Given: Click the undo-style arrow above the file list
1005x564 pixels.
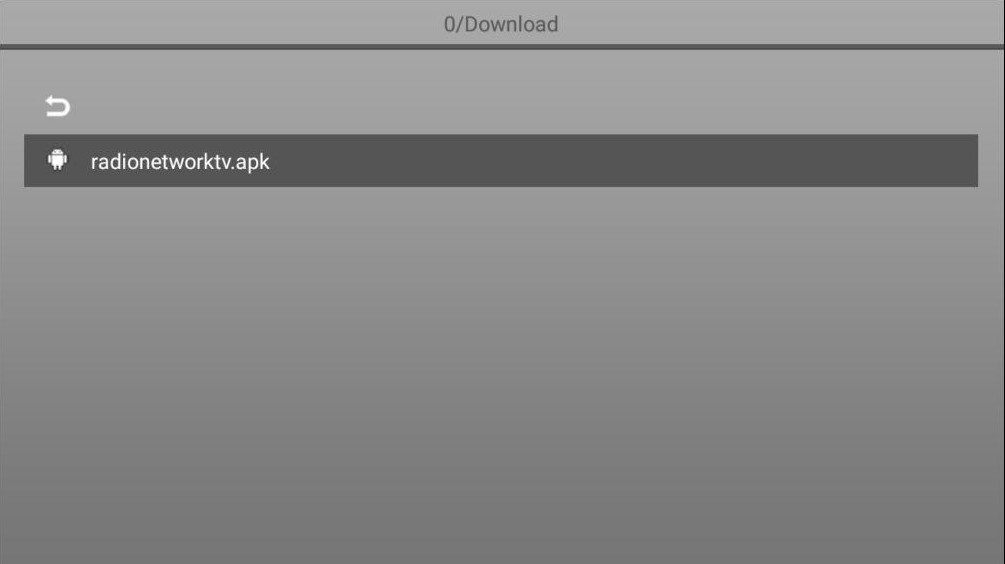Looking at the screenshot, I should tap(57, 106).
